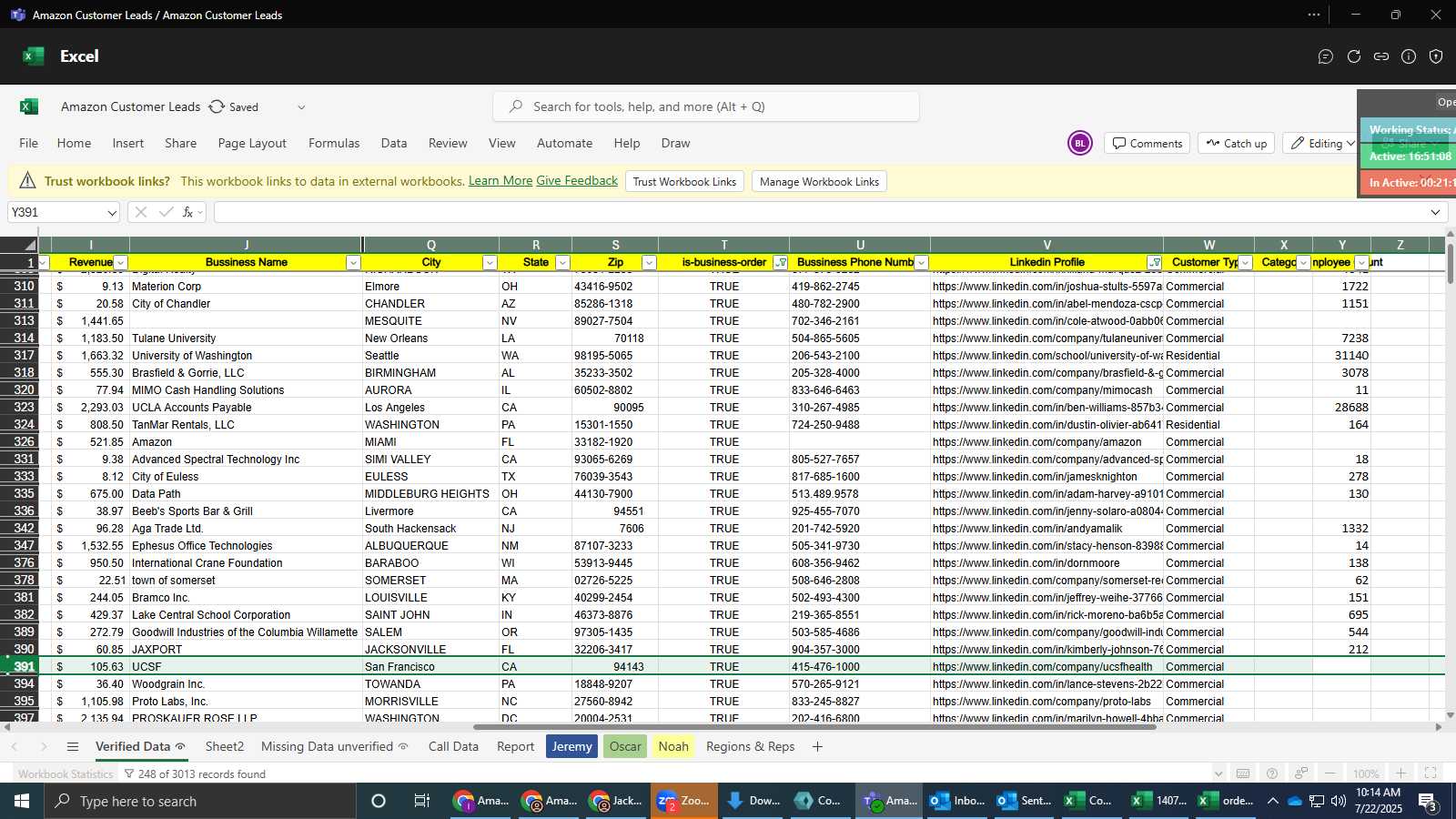Click the Manage Workbook Links button
The height and width of the screenshot is (819, 1456).
[819, 181]
